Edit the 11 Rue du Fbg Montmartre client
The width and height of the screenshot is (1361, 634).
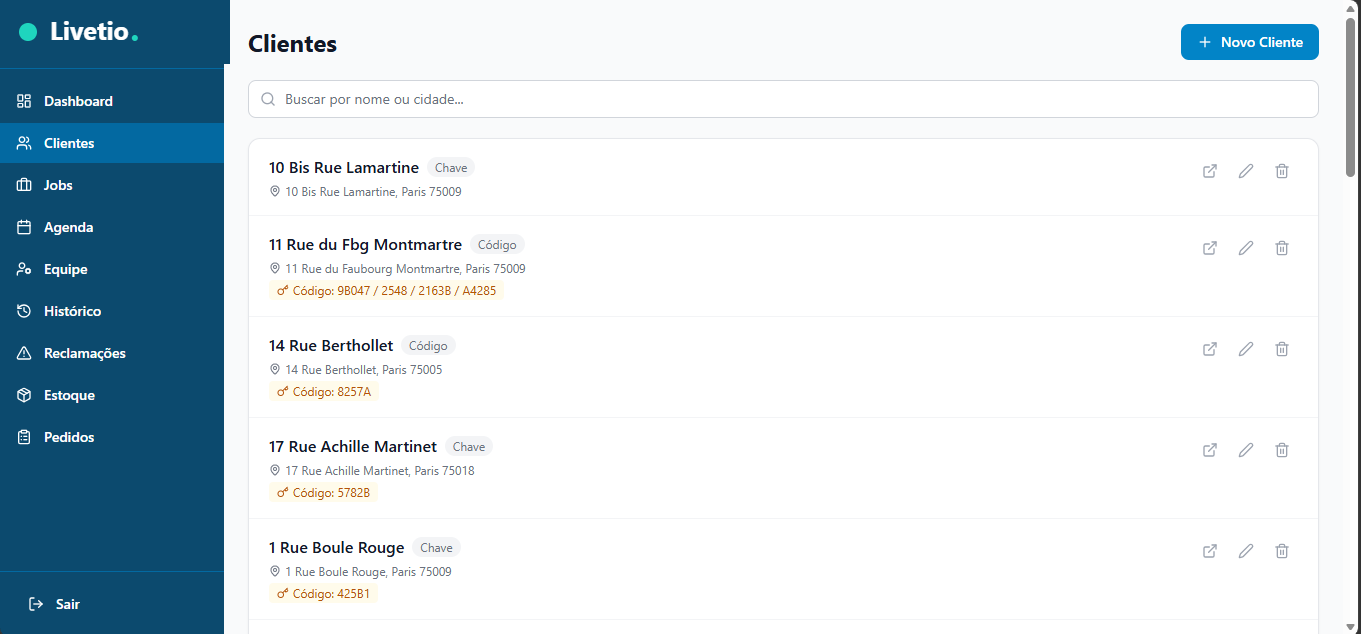1246,248
